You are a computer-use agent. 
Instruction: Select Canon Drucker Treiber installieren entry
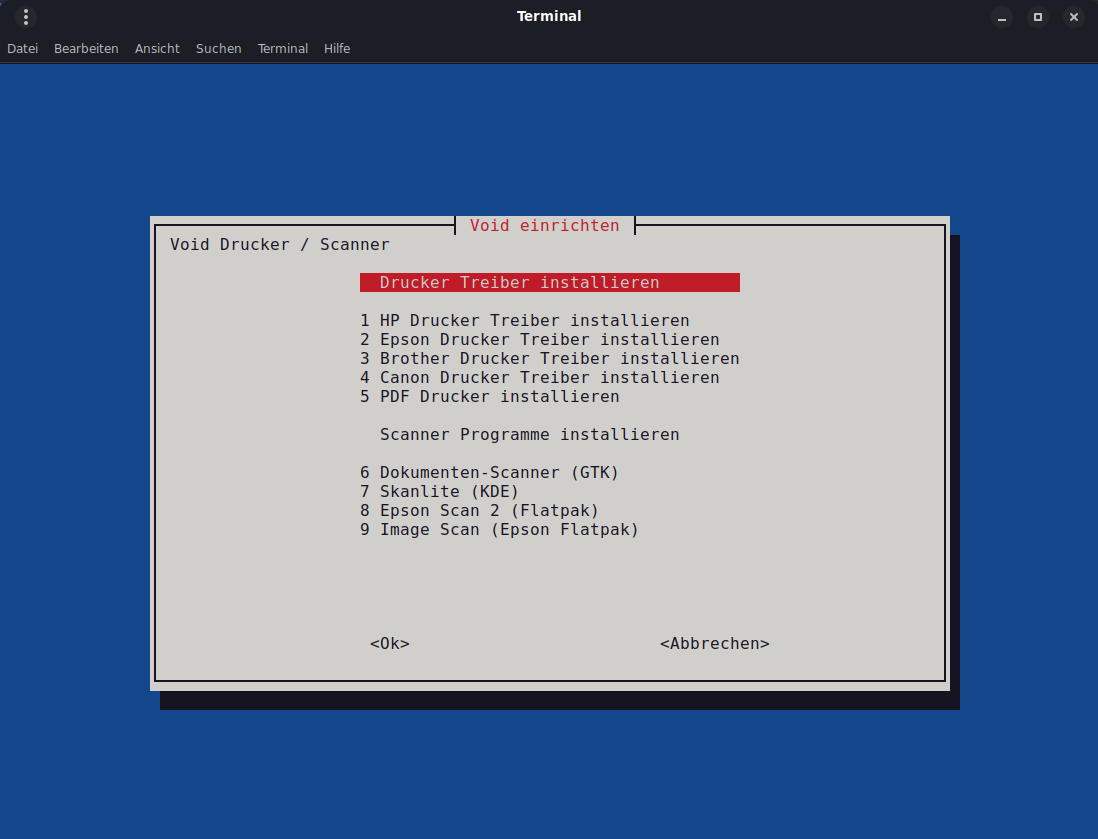(540, 377)
